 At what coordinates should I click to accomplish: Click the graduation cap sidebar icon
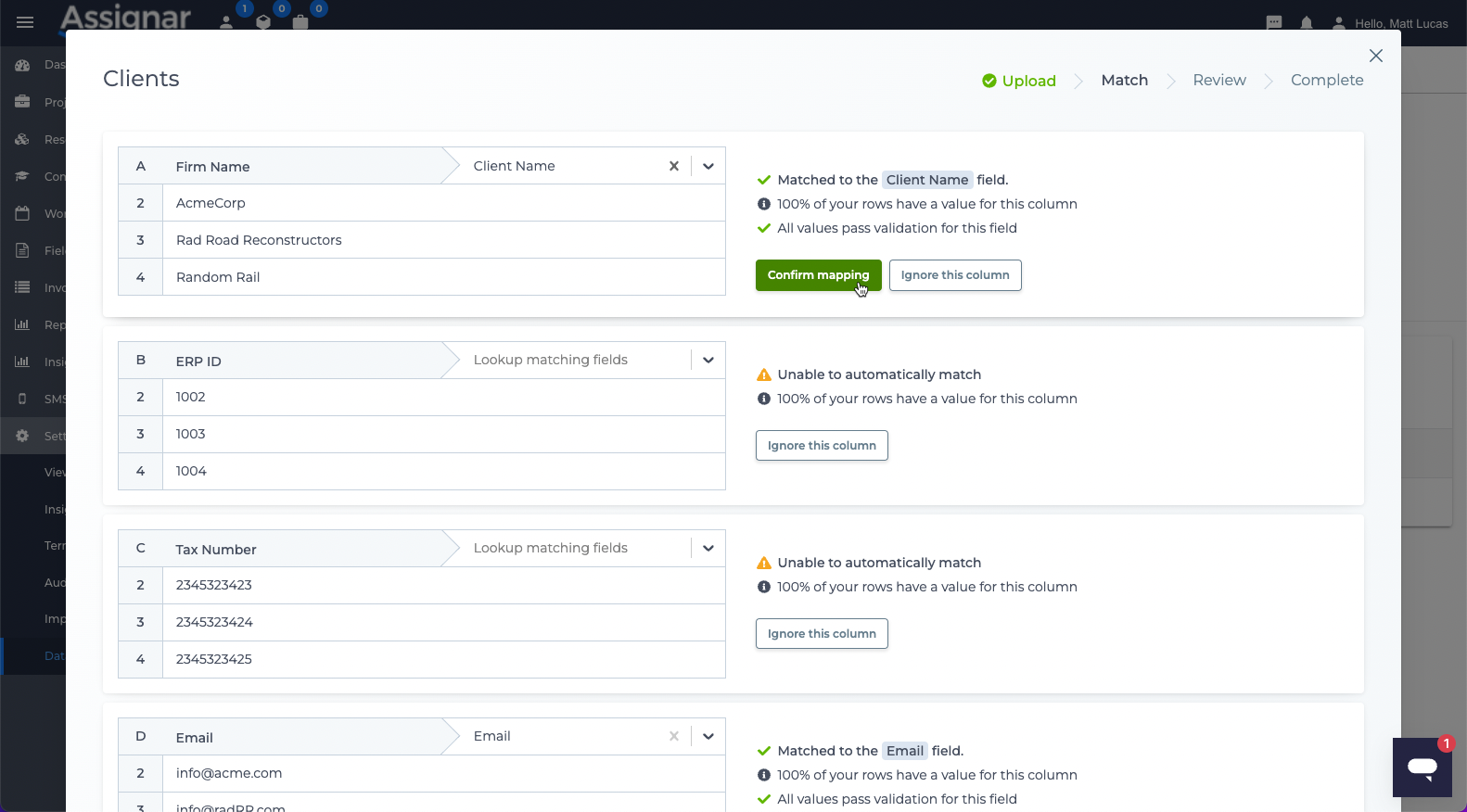point(22,176)
